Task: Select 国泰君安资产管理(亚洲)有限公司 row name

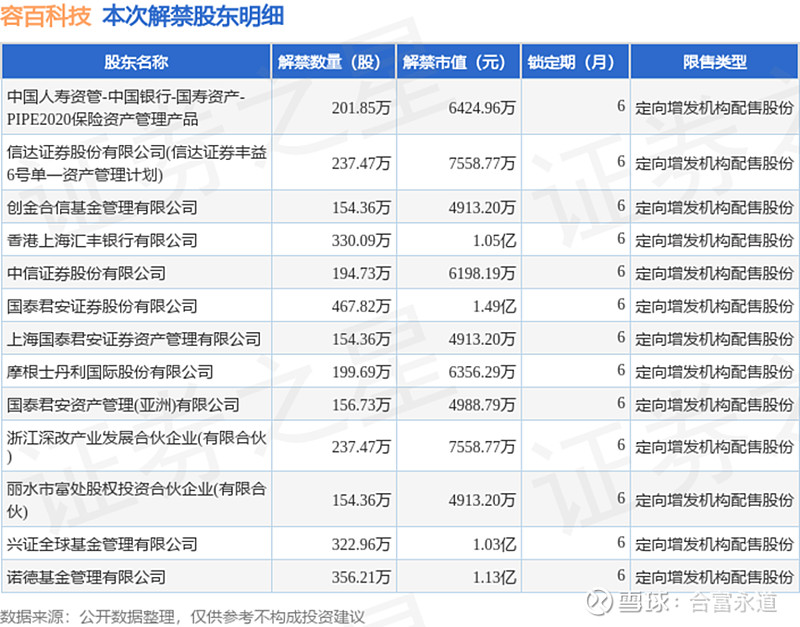Action: point(122,405)
